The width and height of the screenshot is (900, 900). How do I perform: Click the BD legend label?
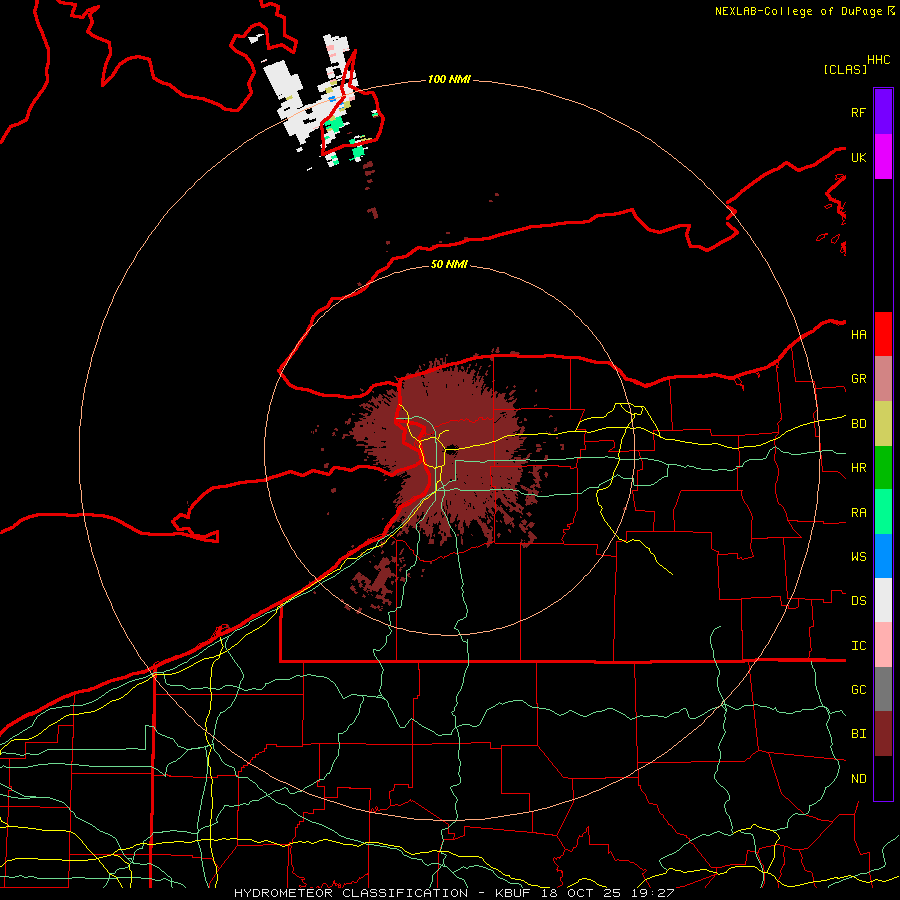click(x=858, y=424)
